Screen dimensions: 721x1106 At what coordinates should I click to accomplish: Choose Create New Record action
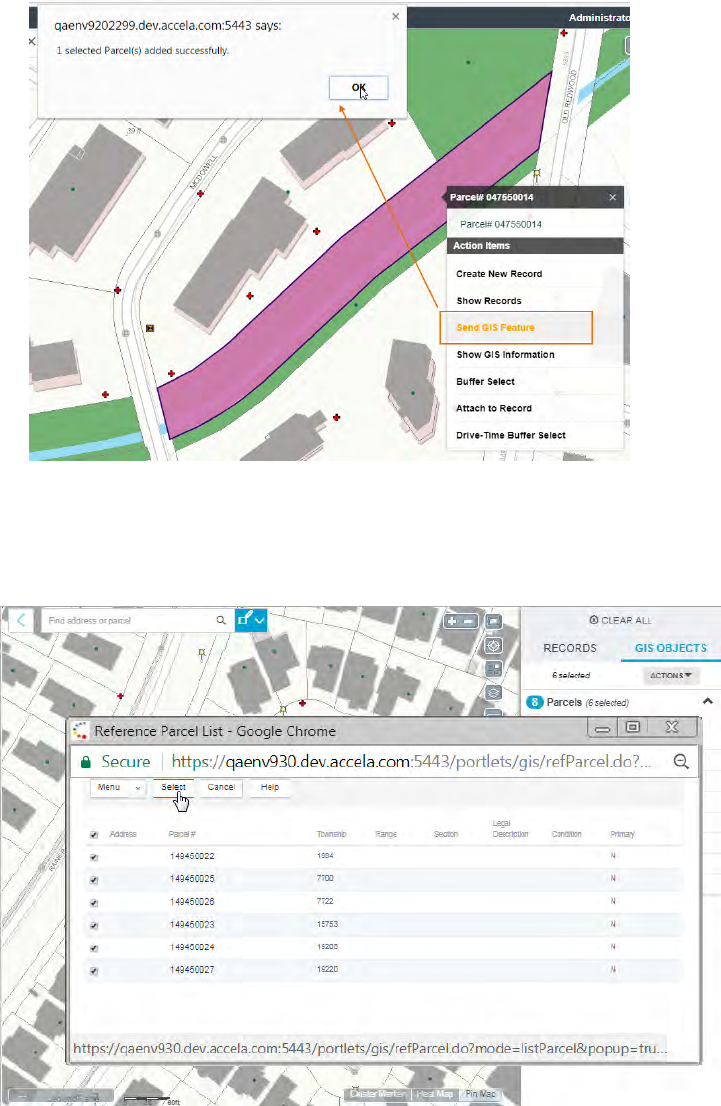click(x=499, y=274)
